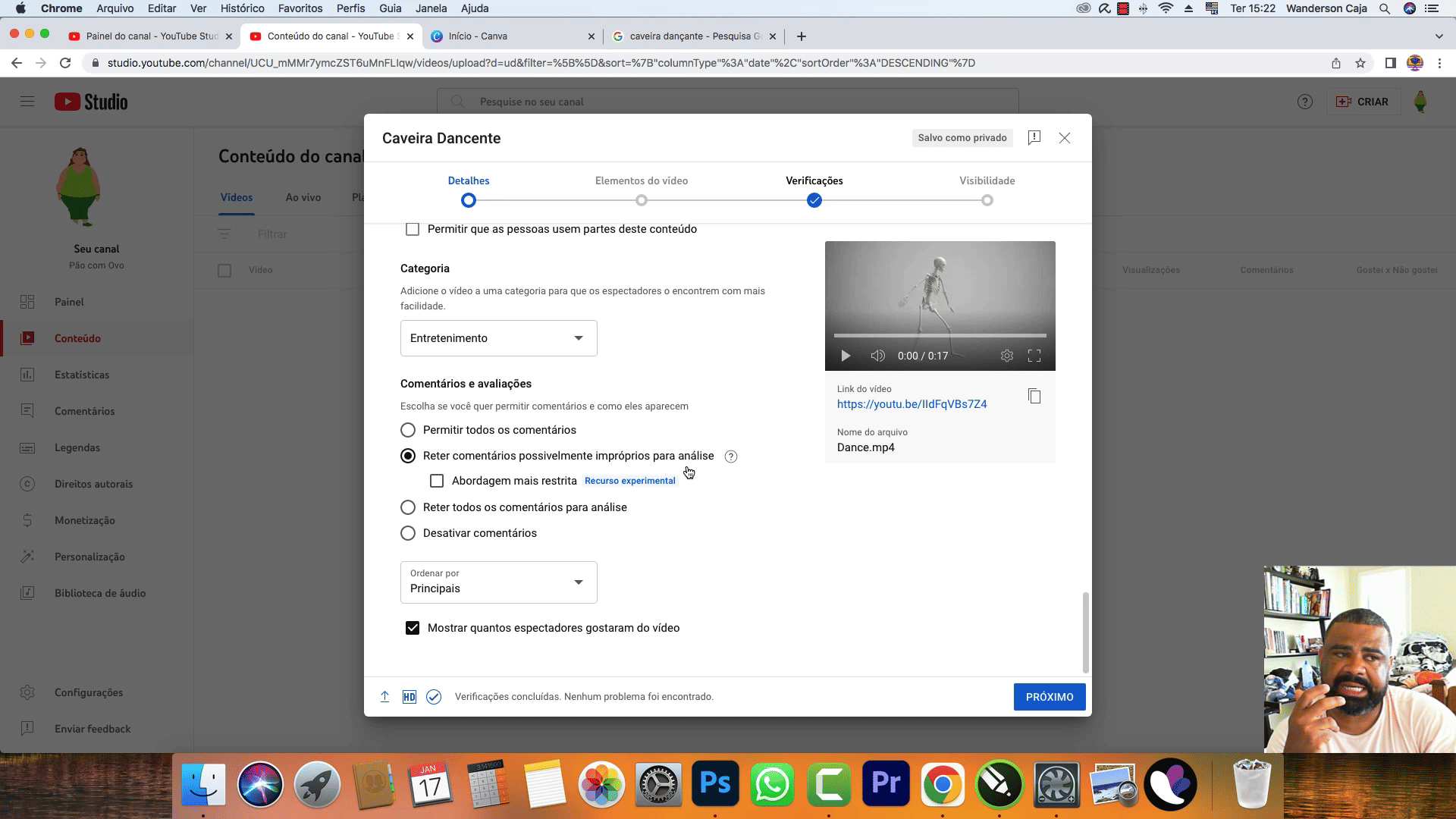The width and height of the screenshot is (1456, 819).
Task: Select Permitir todos os comentários radio
Action: (x=408, y=430)
